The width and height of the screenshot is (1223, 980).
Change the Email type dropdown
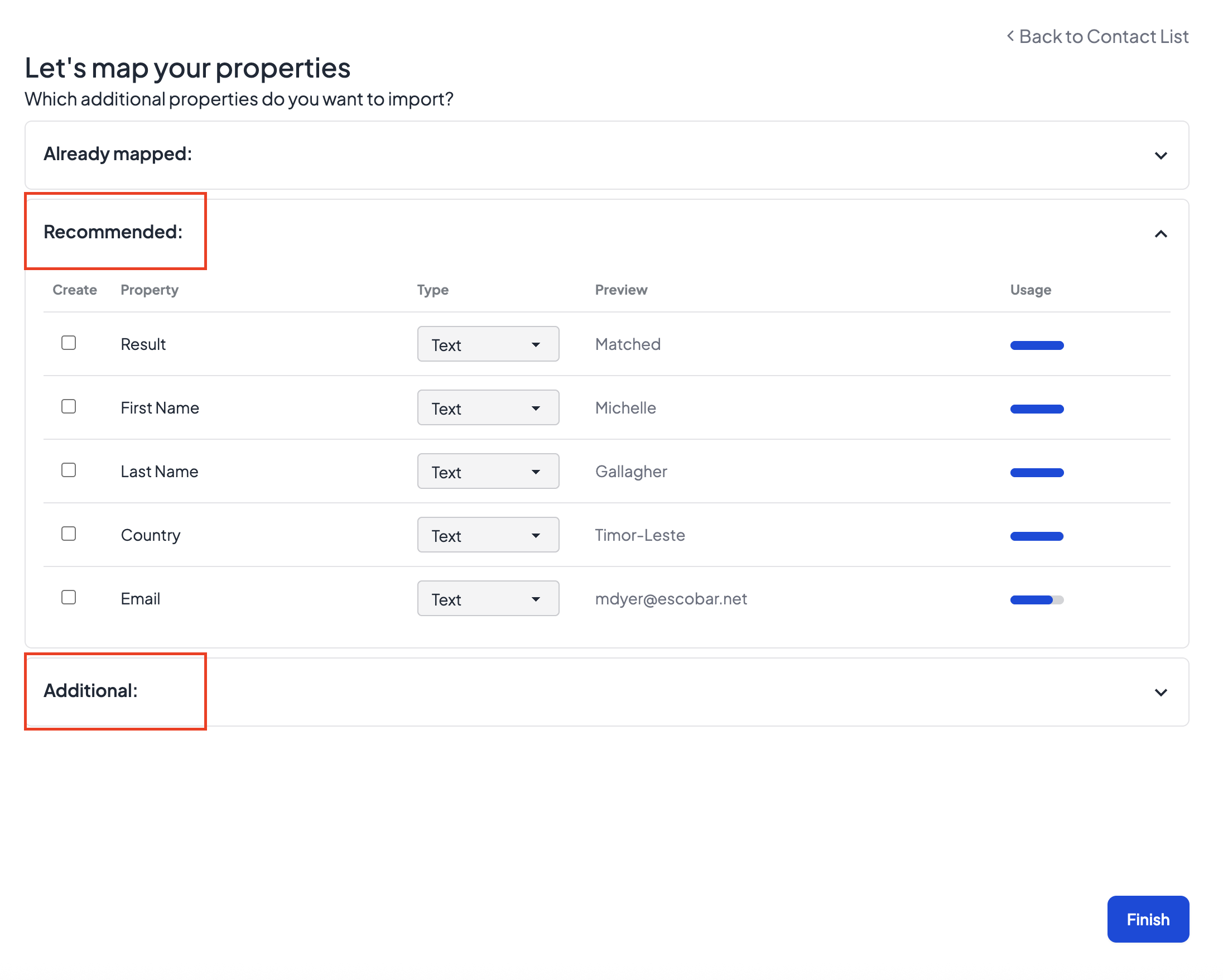tap(488, 598)
